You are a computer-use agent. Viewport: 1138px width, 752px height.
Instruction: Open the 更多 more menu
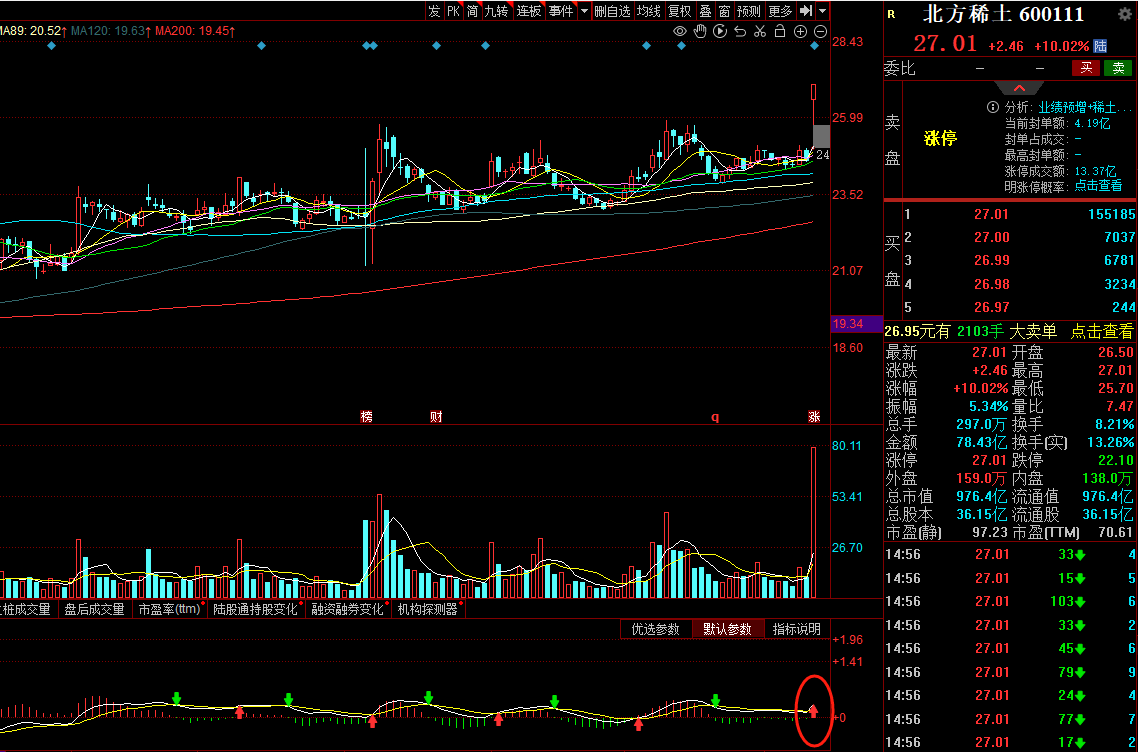click(781, 11)
